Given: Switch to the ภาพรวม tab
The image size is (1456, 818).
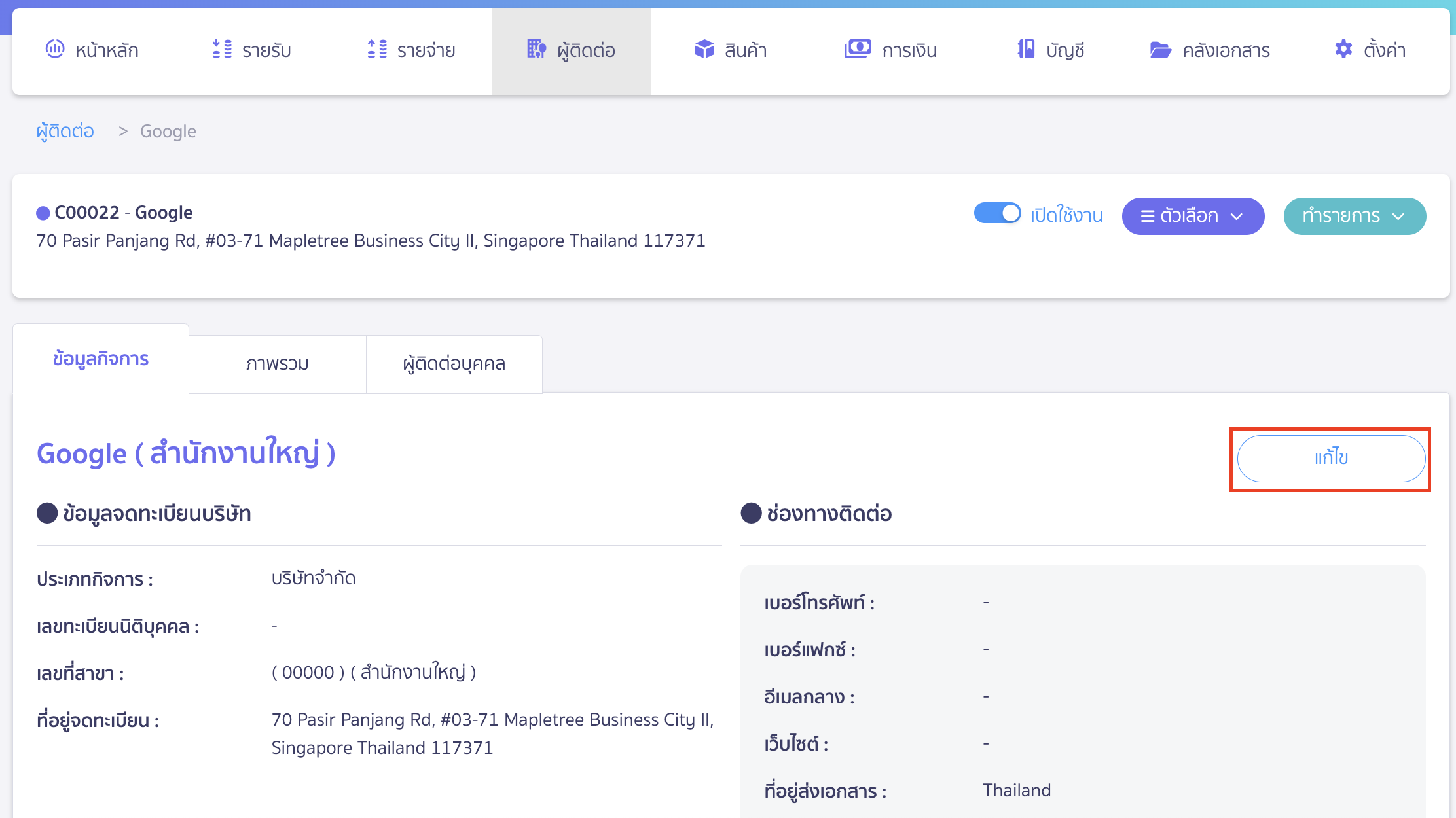Looking at the screenshot, I should click(278, 364).
